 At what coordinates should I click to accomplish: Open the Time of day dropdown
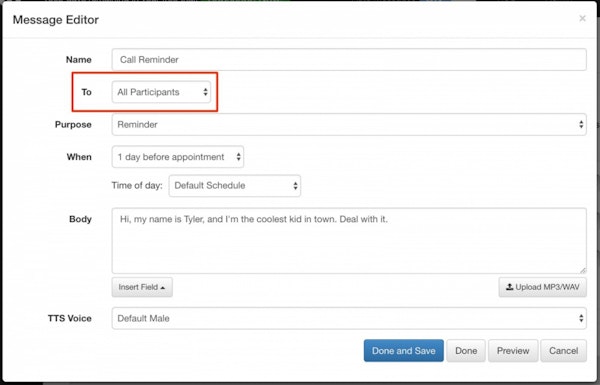point(235,186)
